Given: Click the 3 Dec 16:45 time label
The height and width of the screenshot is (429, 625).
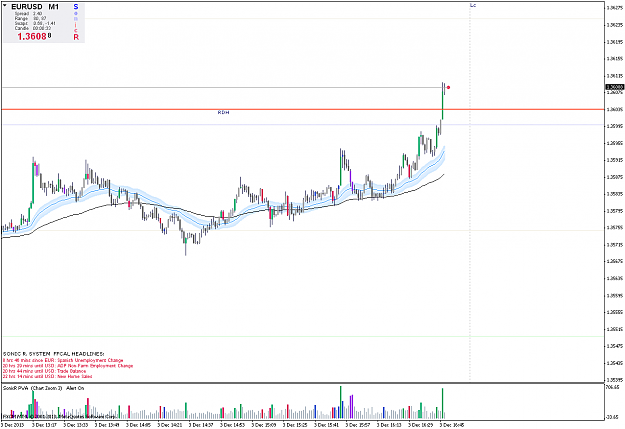Looking at the screenshot, I should pyautogui.click(x=452, y=425).
